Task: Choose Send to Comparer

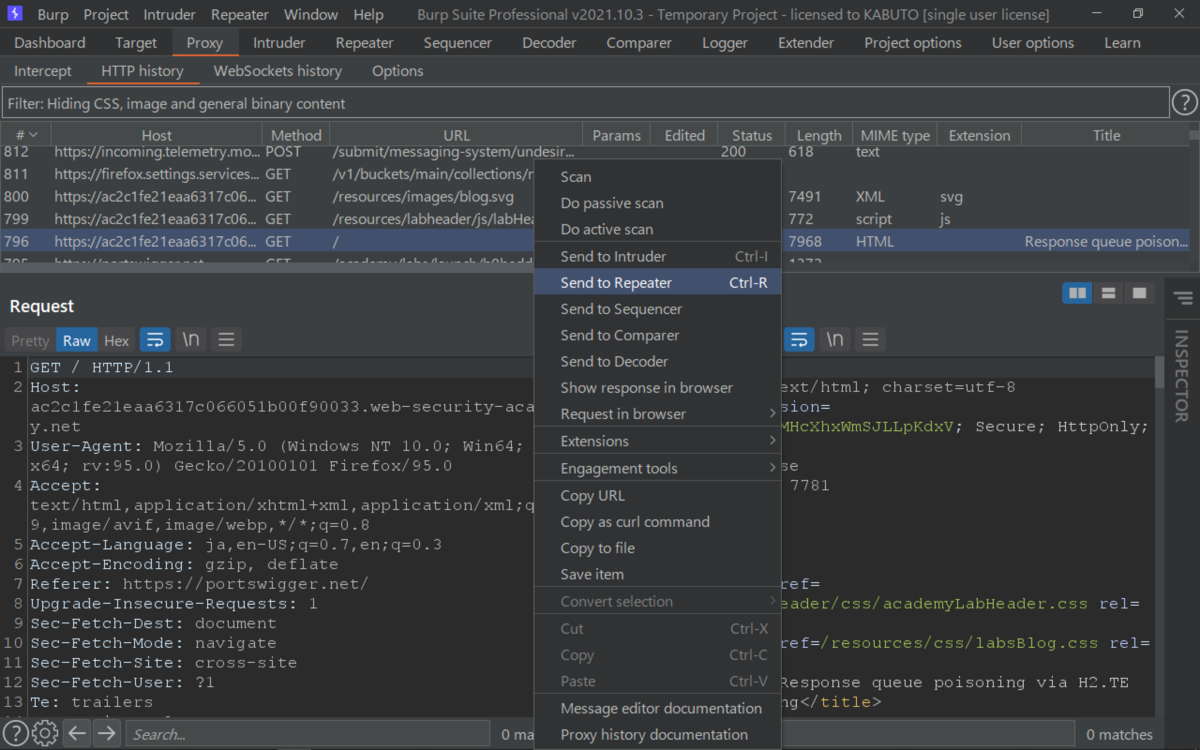Action: pos(657,335)
